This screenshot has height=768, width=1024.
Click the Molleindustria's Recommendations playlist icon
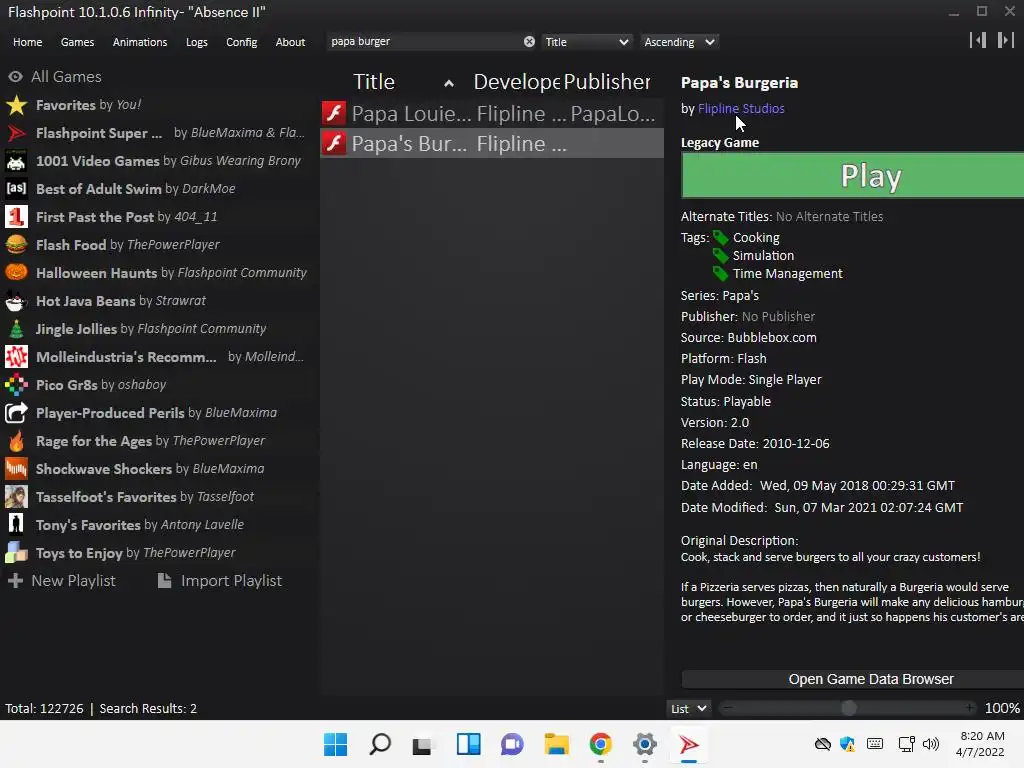(x=16, y=357)
